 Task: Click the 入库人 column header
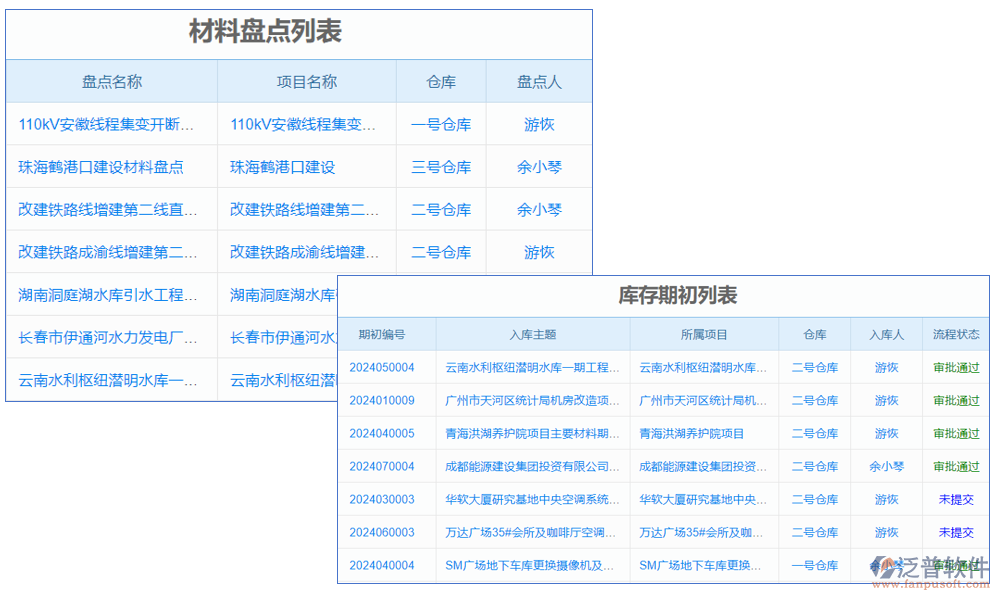(885, 333)
